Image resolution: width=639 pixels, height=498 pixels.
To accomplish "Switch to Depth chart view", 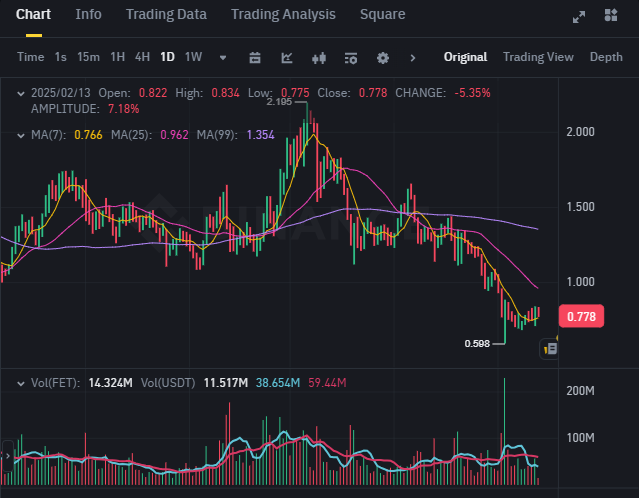I will pyautogui.click(x=606, y=57).
